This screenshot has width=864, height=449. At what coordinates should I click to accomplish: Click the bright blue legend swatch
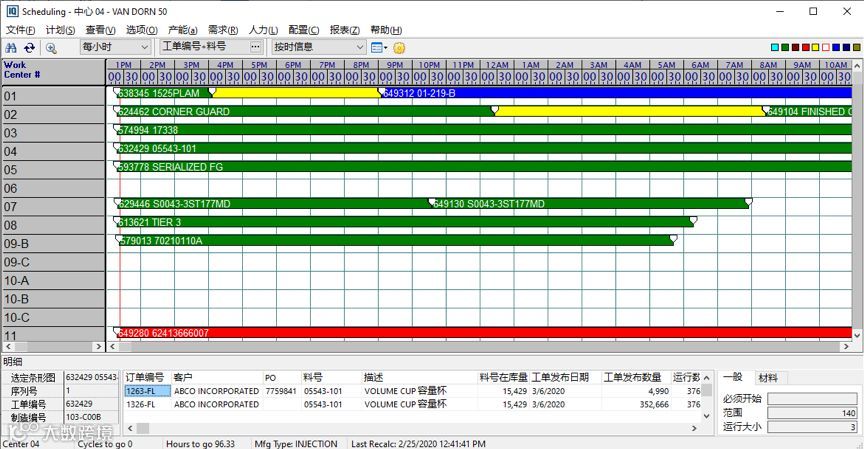(836, 48)
